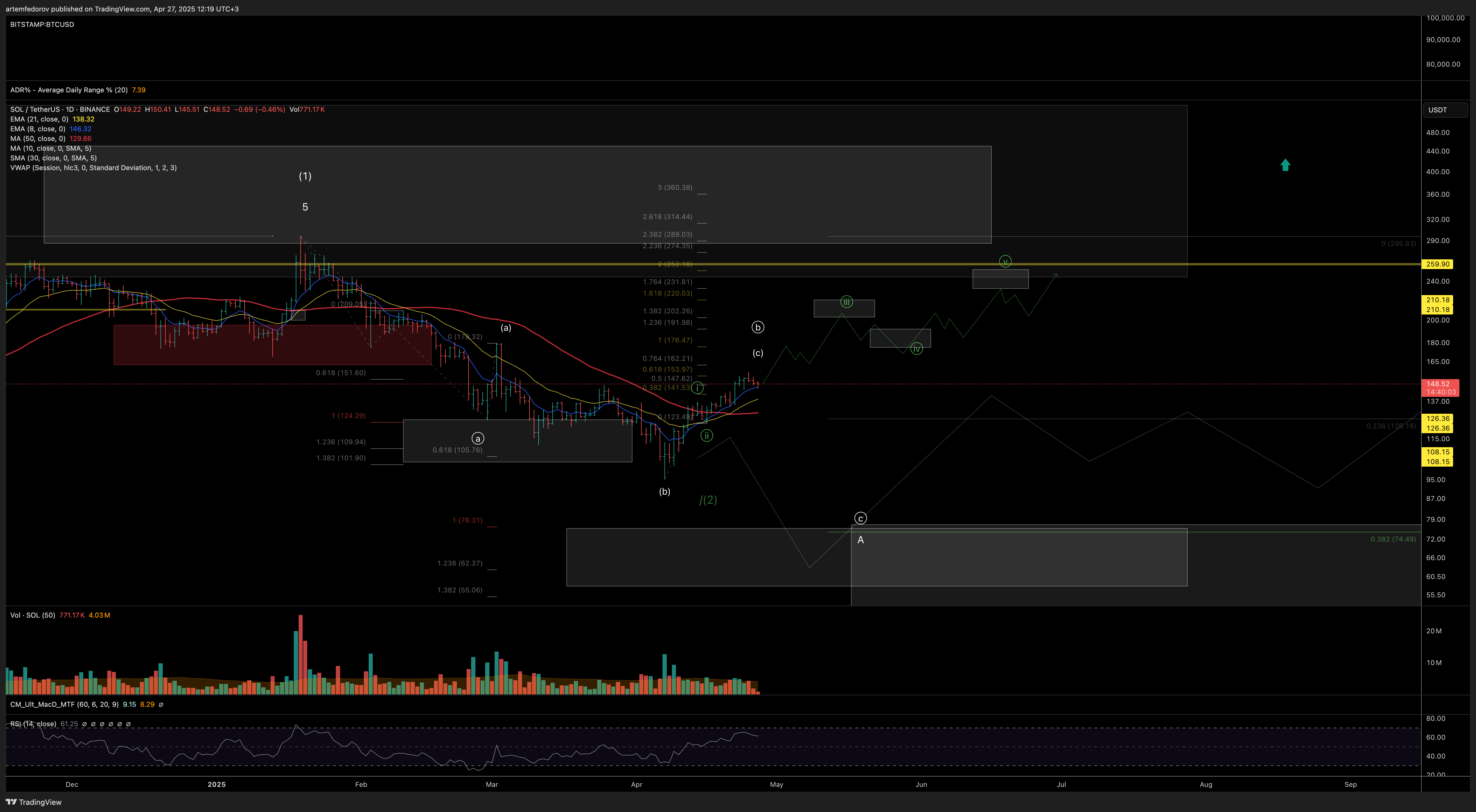Viewport: 1476px width, 812px height.
Task: Click the red Fib label 1 (76.31)
Action: pyautogui.click(x=468, y=521)
